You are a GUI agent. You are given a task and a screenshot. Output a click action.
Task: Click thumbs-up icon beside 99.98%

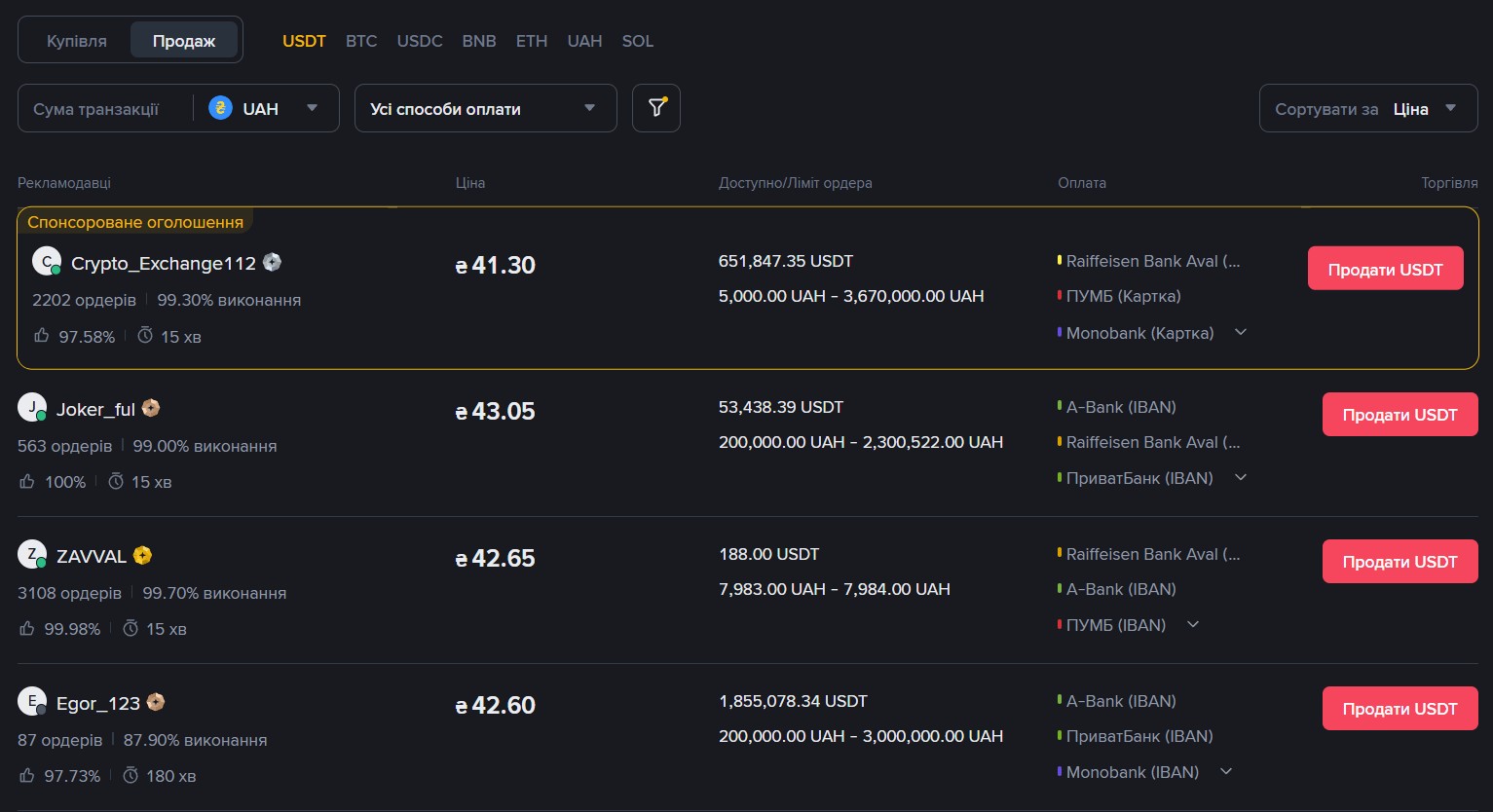click(x=27, y=628)
